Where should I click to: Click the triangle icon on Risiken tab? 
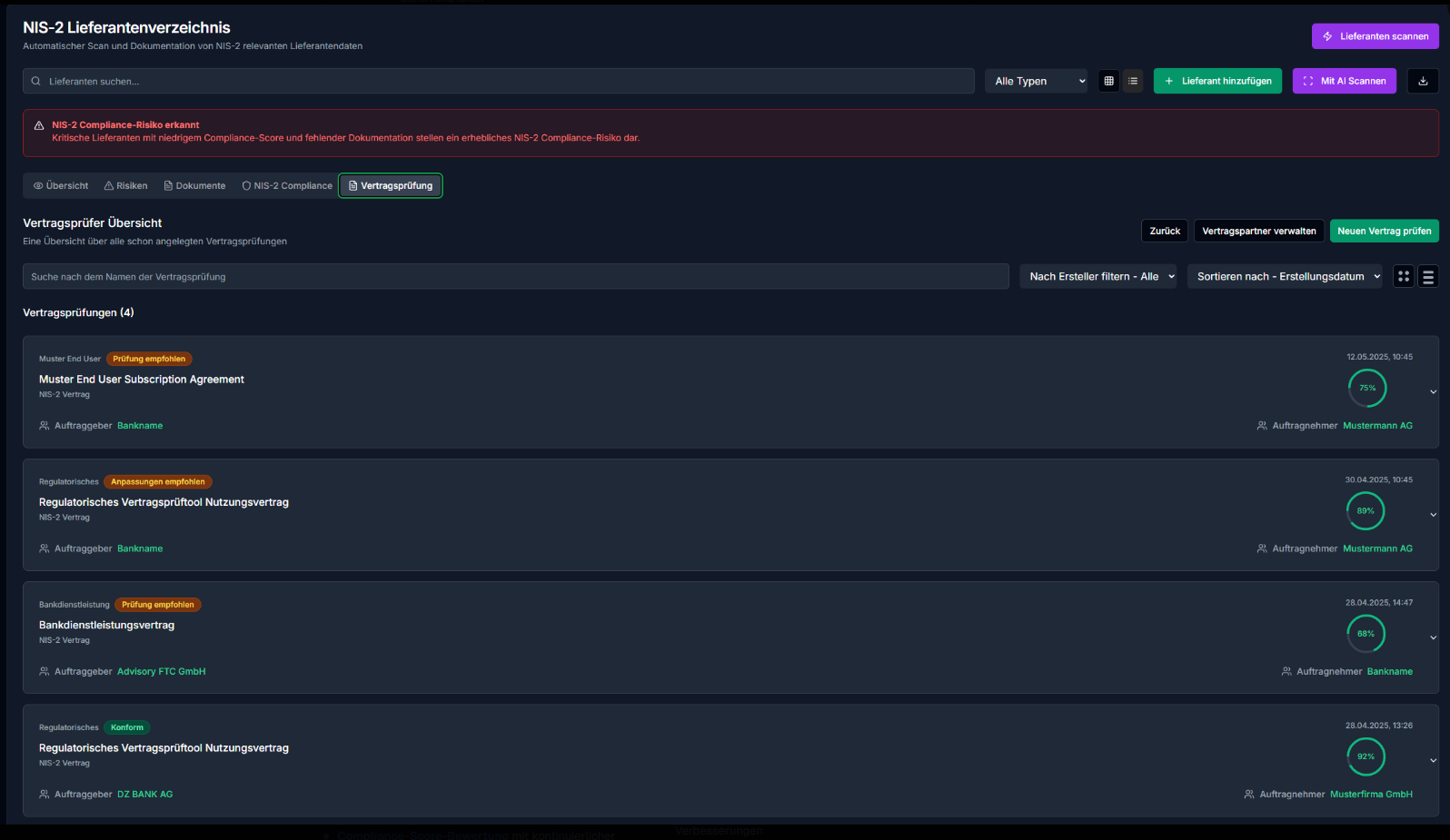(x=109, y=185)
